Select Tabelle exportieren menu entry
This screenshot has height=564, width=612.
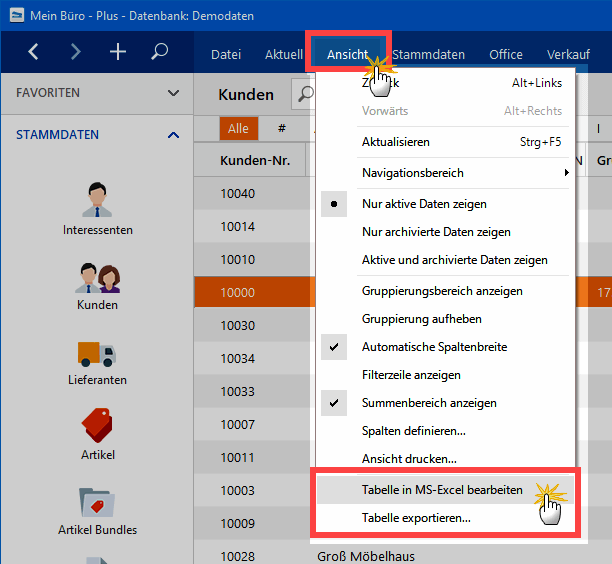[415, 519]
